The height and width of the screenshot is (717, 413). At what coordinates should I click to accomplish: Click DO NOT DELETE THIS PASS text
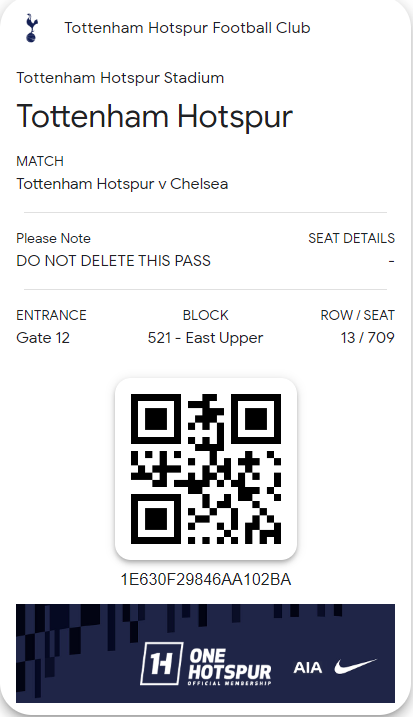(113, 261)
